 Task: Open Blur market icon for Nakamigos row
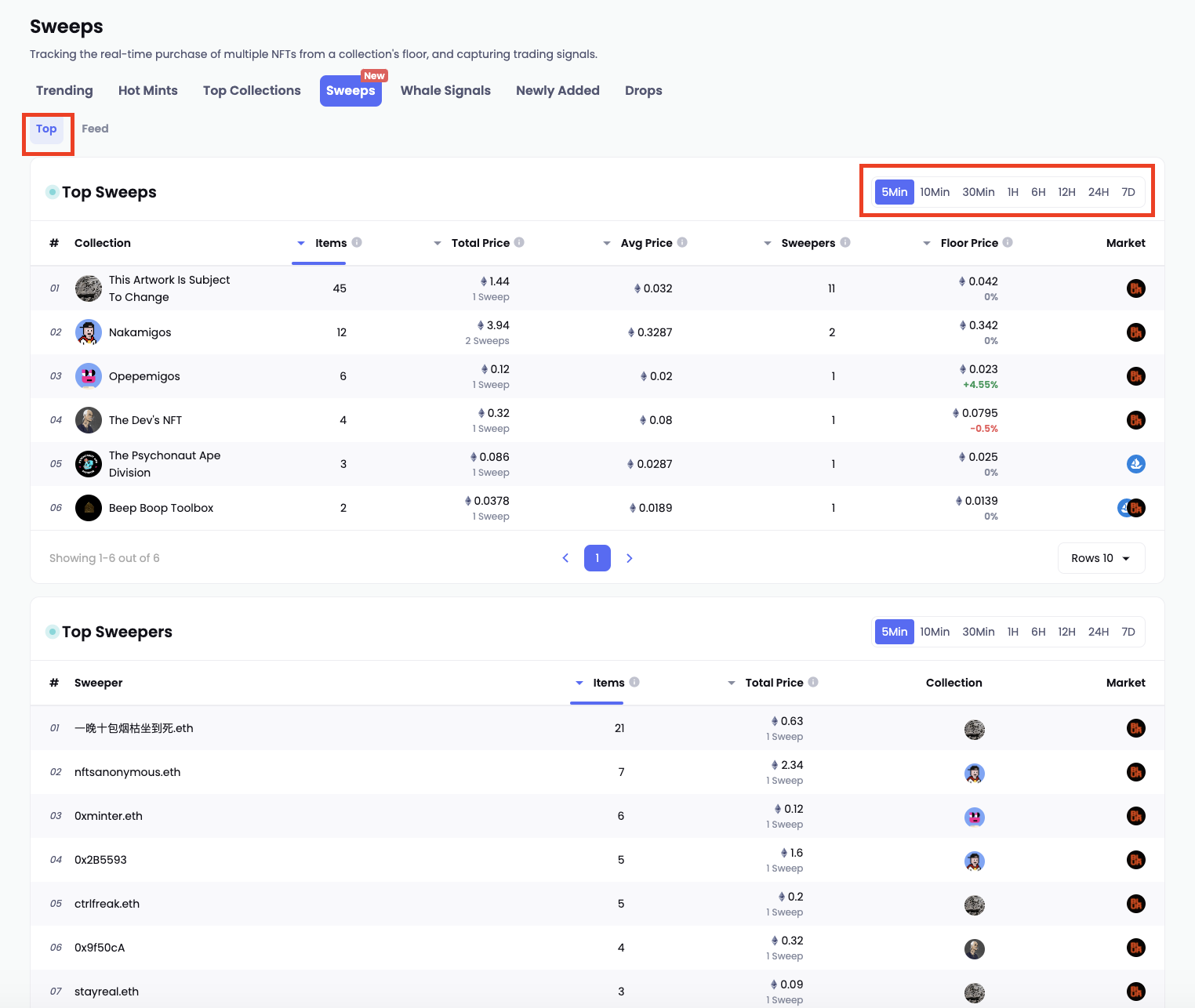1136,332
